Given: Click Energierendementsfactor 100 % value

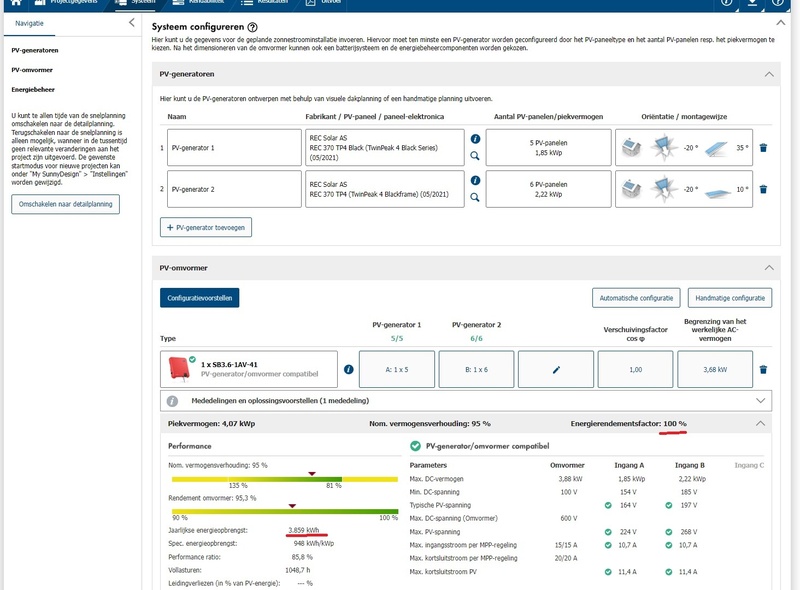Looking at the screenshot, I should click(x=675, y=424).
